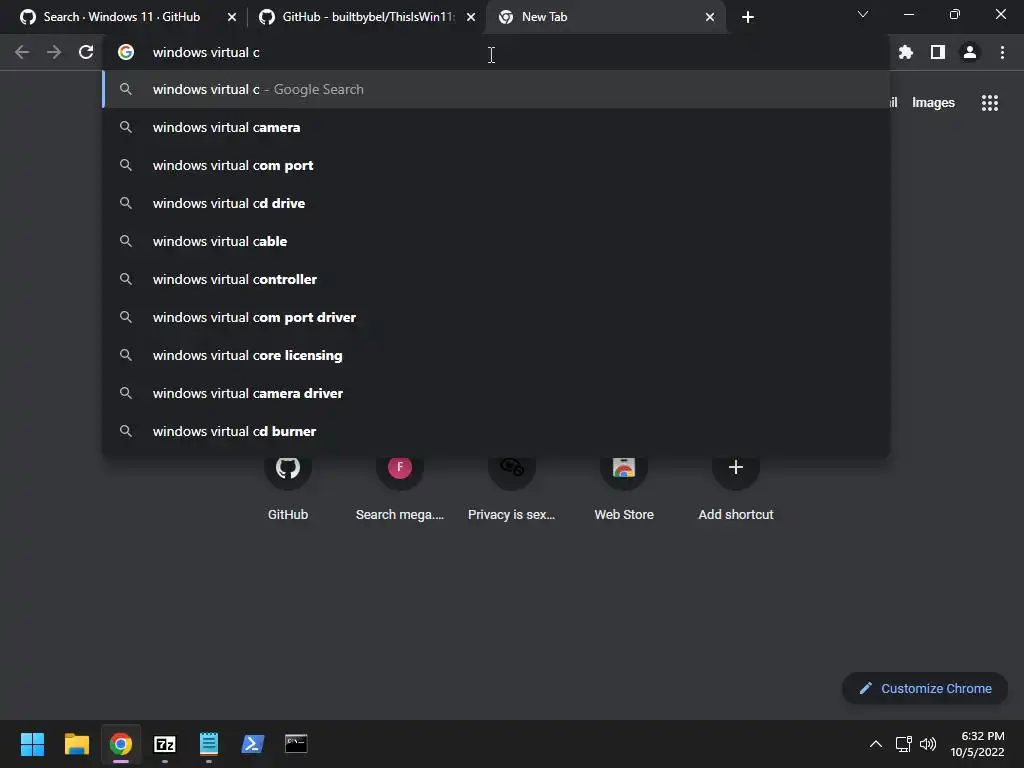The image size is (1024, 768).
Task: Open the Search mega shortcut tile
Action: tap(400, 487)
